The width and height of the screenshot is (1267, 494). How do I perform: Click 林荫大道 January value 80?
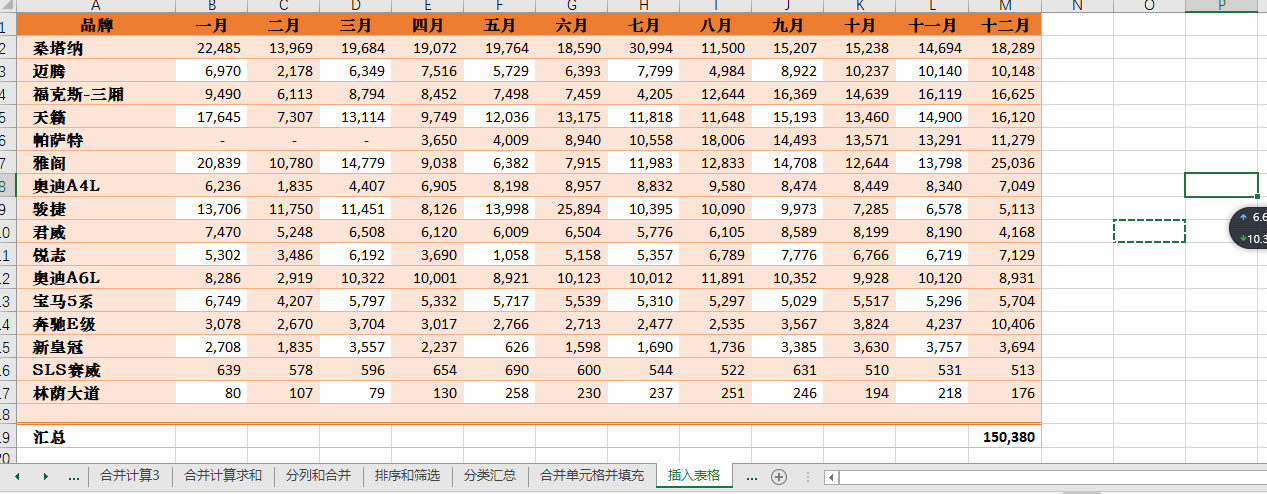pyautogui.click(x=212, y=393)
